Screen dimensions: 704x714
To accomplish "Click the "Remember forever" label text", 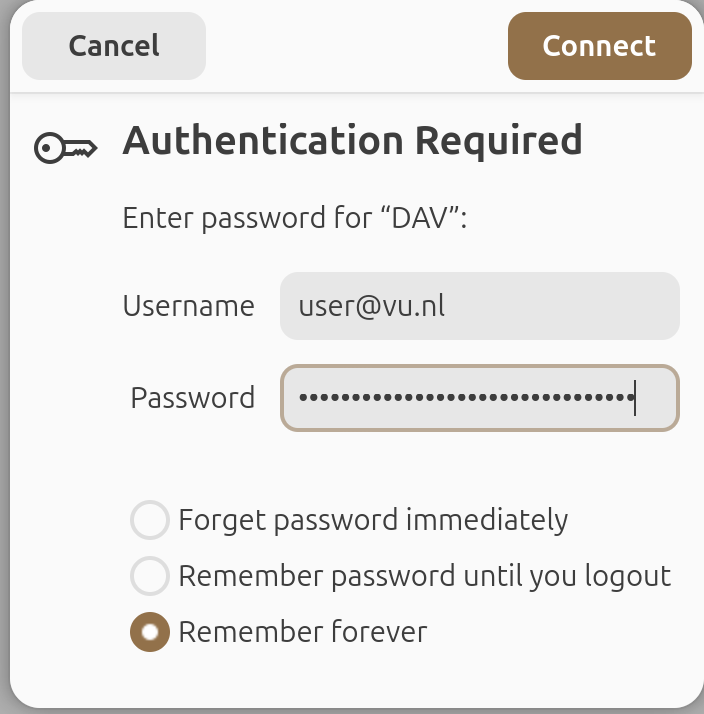I will point(302,632).
